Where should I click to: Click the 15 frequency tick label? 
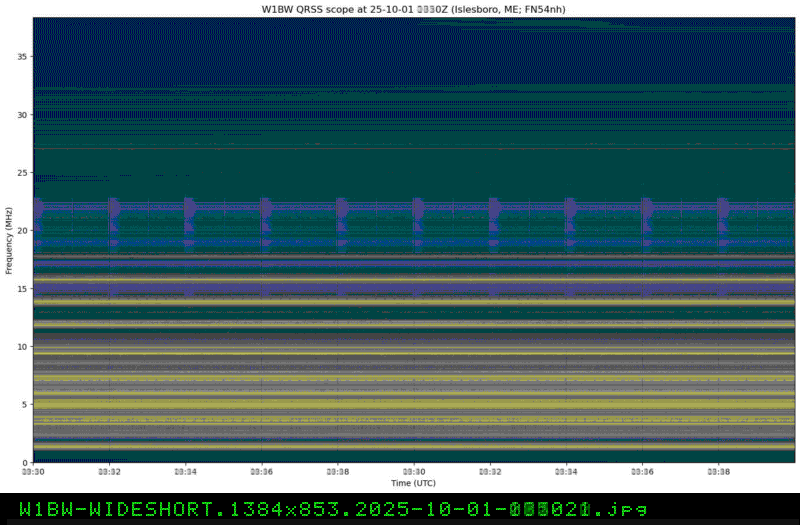(22, 288)
